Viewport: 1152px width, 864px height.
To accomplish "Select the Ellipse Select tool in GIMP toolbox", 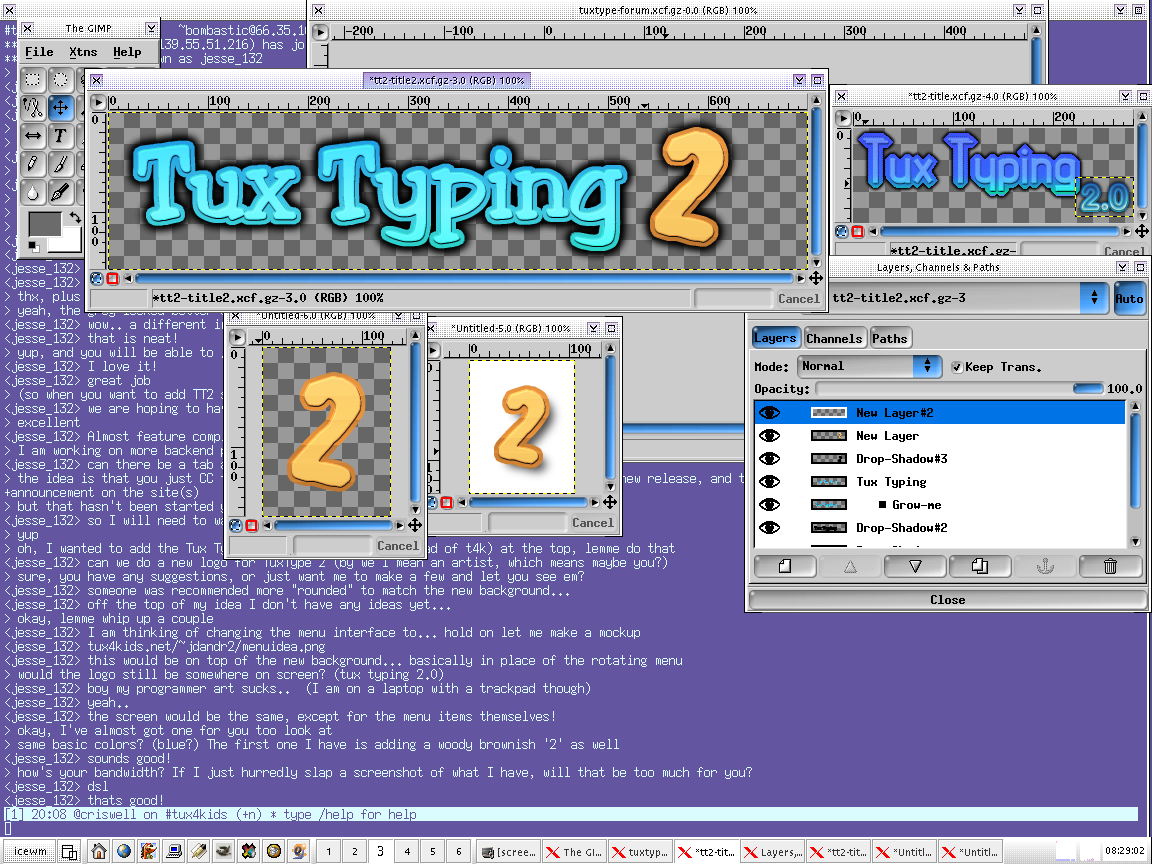I will pos(60,79).
